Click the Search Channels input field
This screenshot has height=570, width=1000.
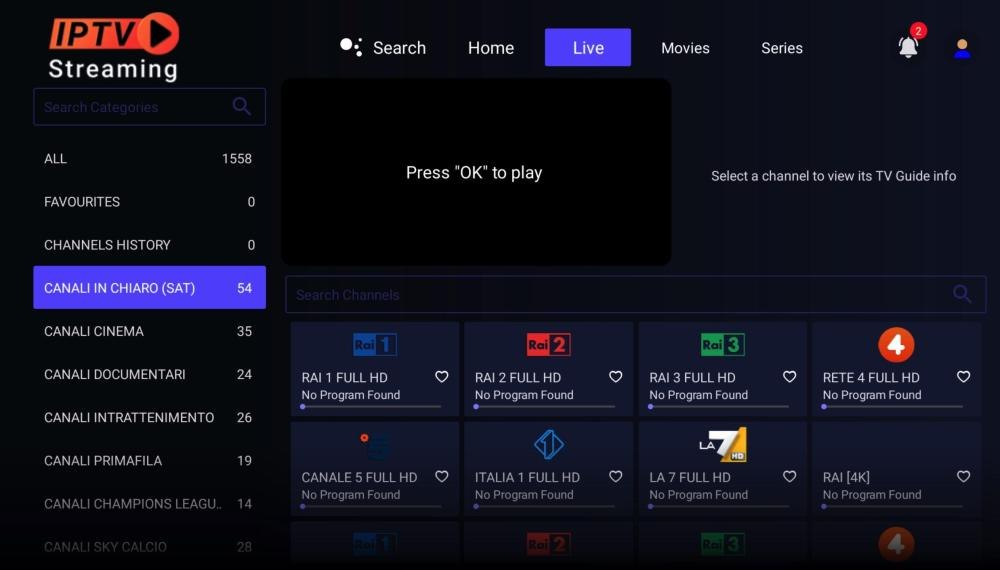[x=610, y=295]
